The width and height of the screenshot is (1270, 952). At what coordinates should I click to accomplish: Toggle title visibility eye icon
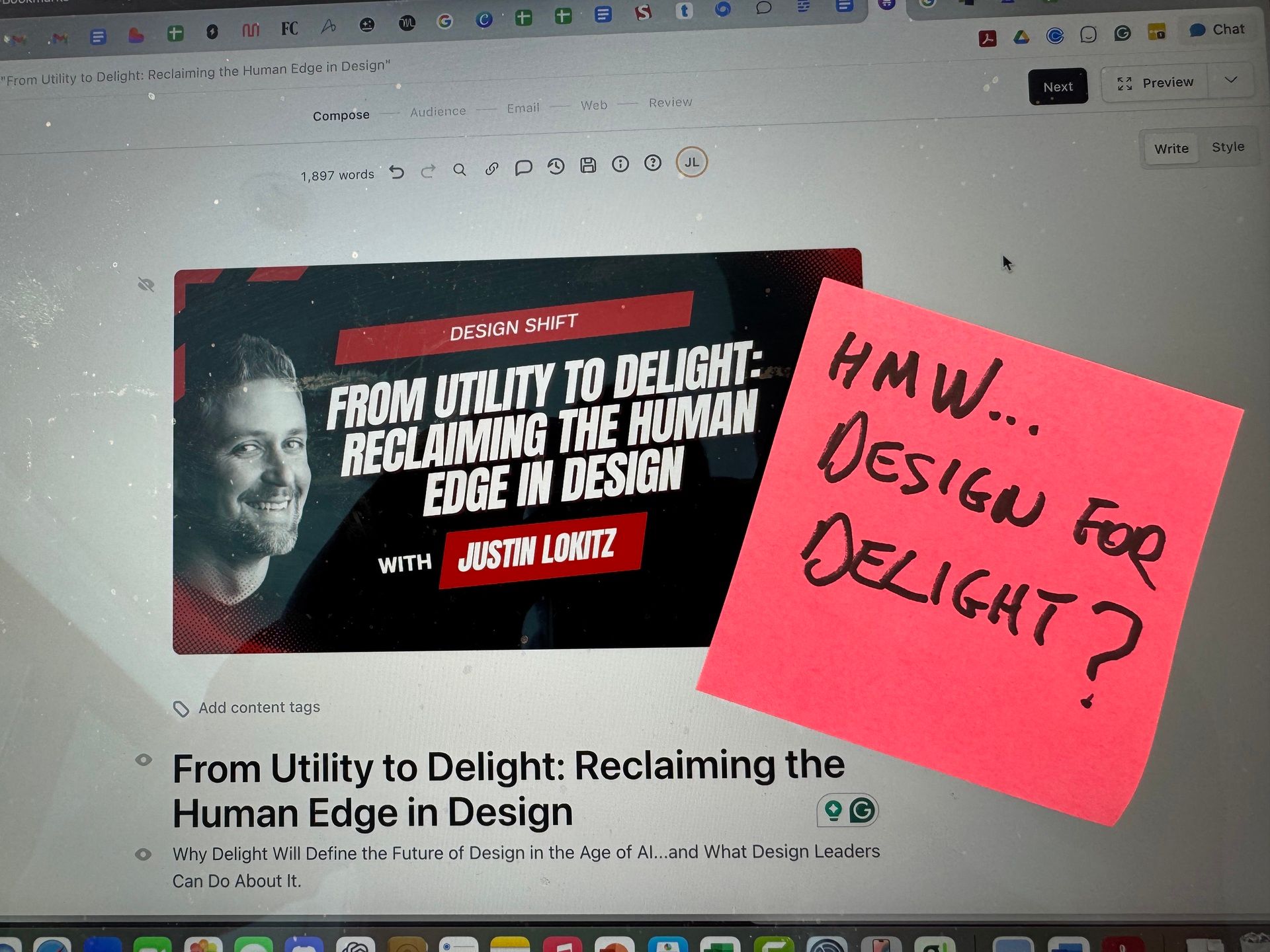tap(144, 760)
